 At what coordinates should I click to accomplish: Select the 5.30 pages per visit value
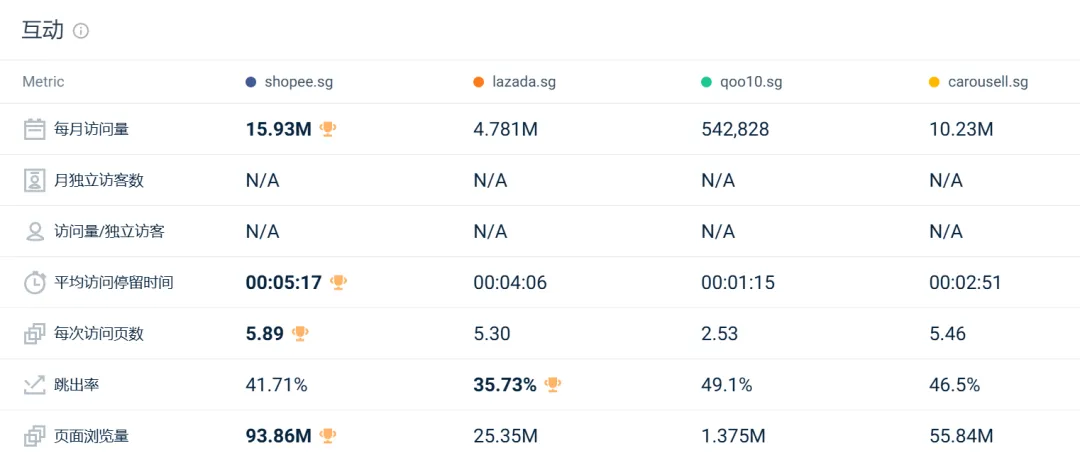click(x=492, y=333)
